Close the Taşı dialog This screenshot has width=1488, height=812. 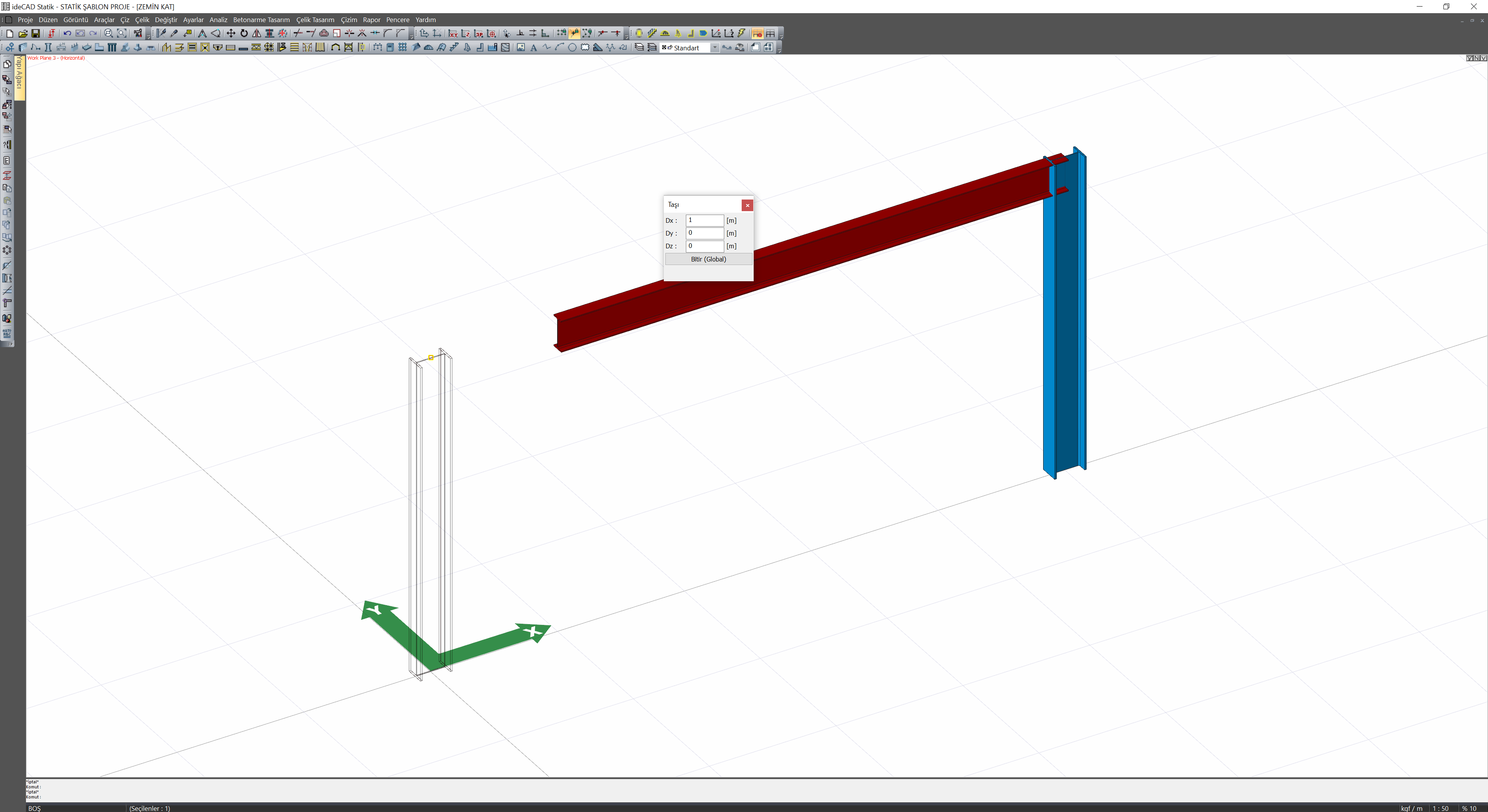coord(747,205)
